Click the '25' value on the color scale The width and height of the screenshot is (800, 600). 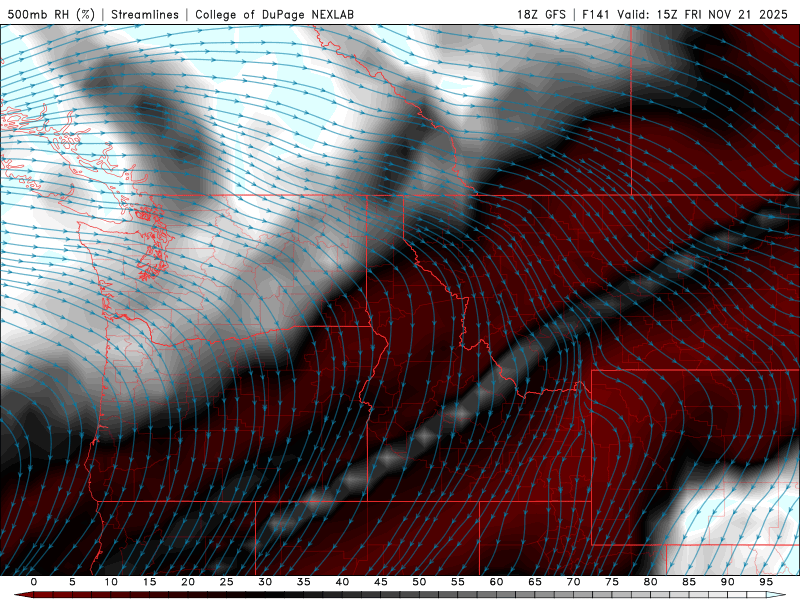click(227, 582)
